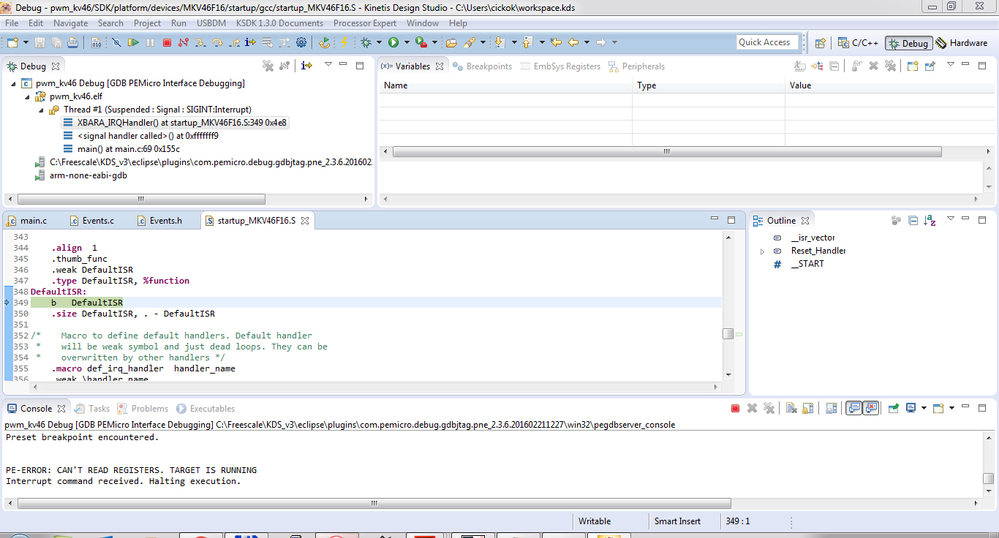
Task: Click the Back navigation arrow
Action: [x=573, y=43]
